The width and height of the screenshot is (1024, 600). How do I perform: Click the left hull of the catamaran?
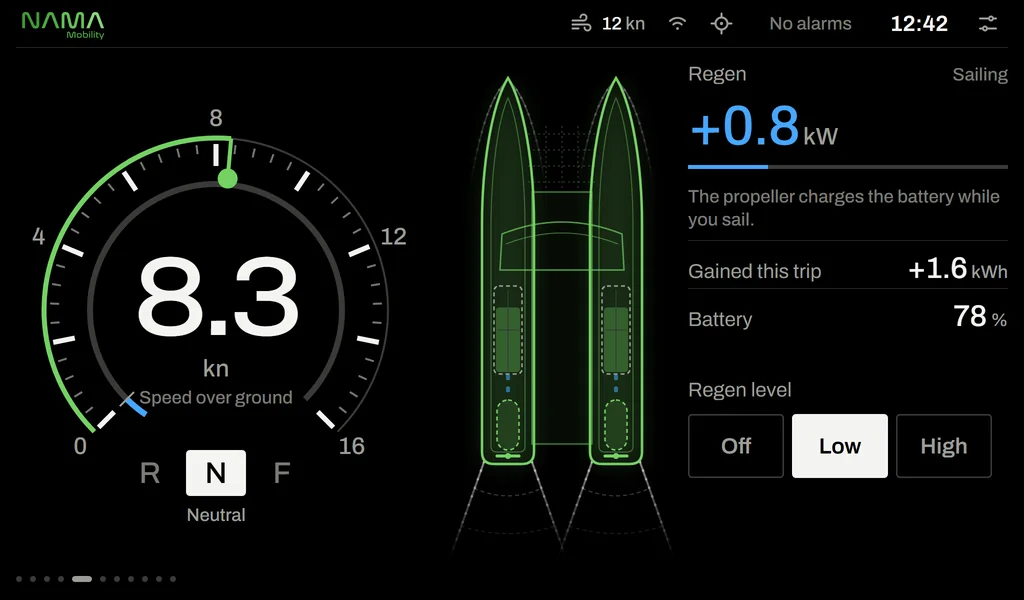pyautogui.click(x=508, y=271)
